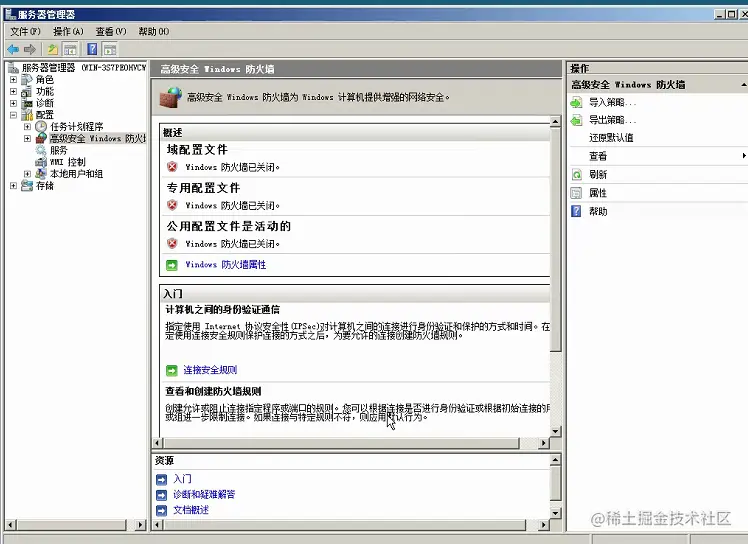Toggle the console tree pane toolbar icon

coord(70,49)
